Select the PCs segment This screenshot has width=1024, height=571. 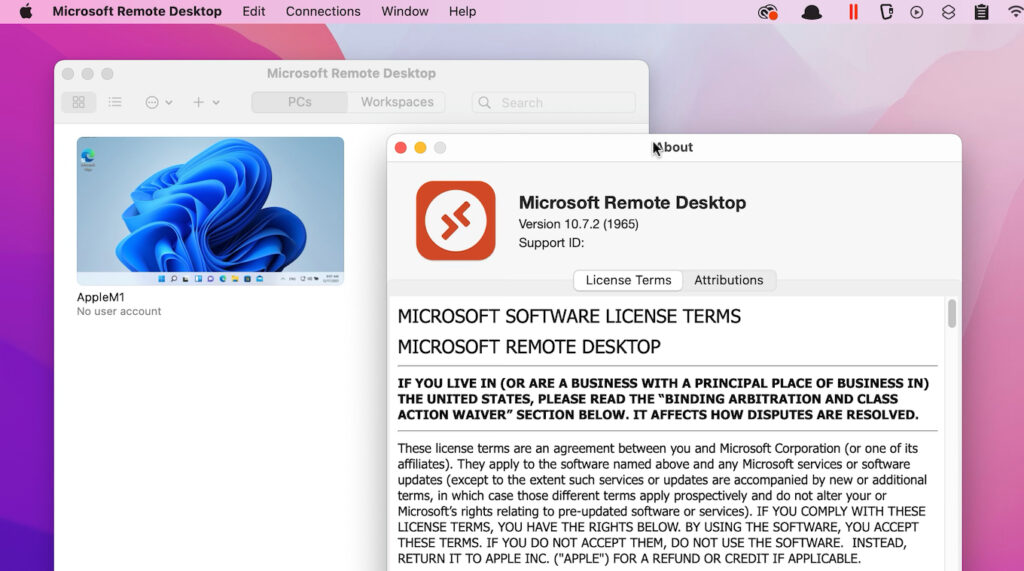click(299, 102)
